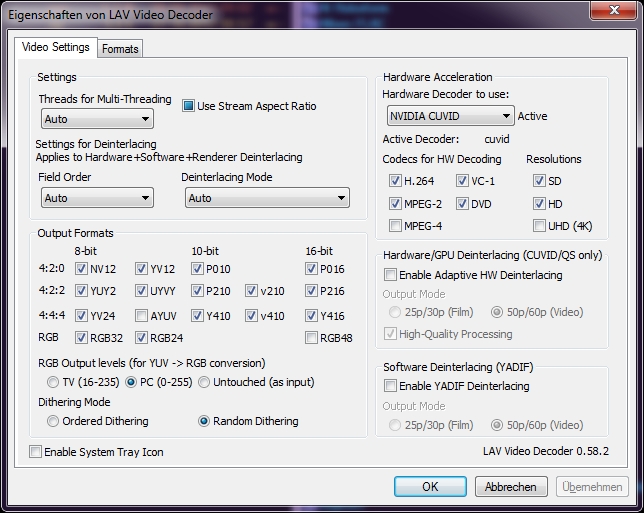The image size is (644, 513).
Task: Uncheck P216 output format
Action: pyautogui.click(x=311, y=291)
